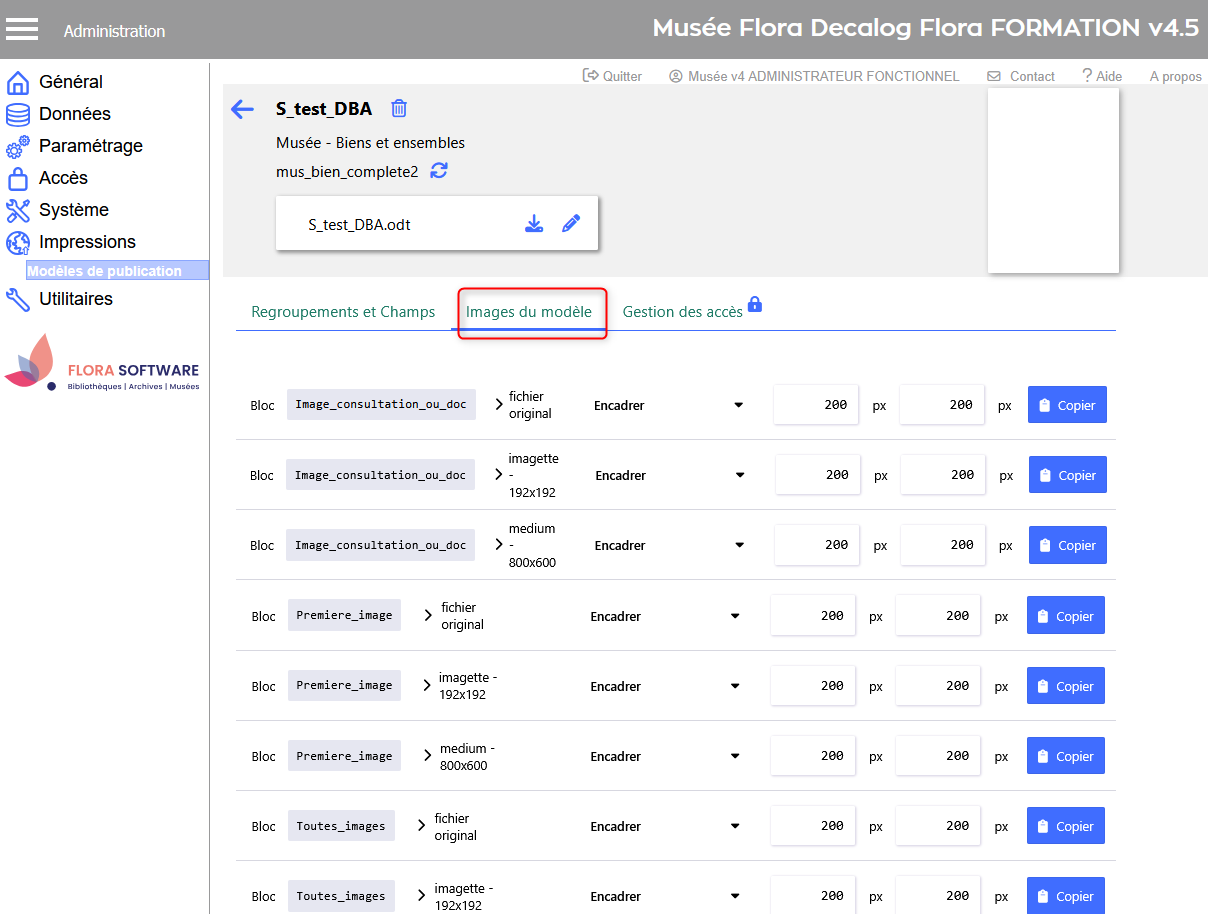This screenshot has height=914, width=1208.
Task: Click Copier button for first block row
Action: click(1066, 405)
